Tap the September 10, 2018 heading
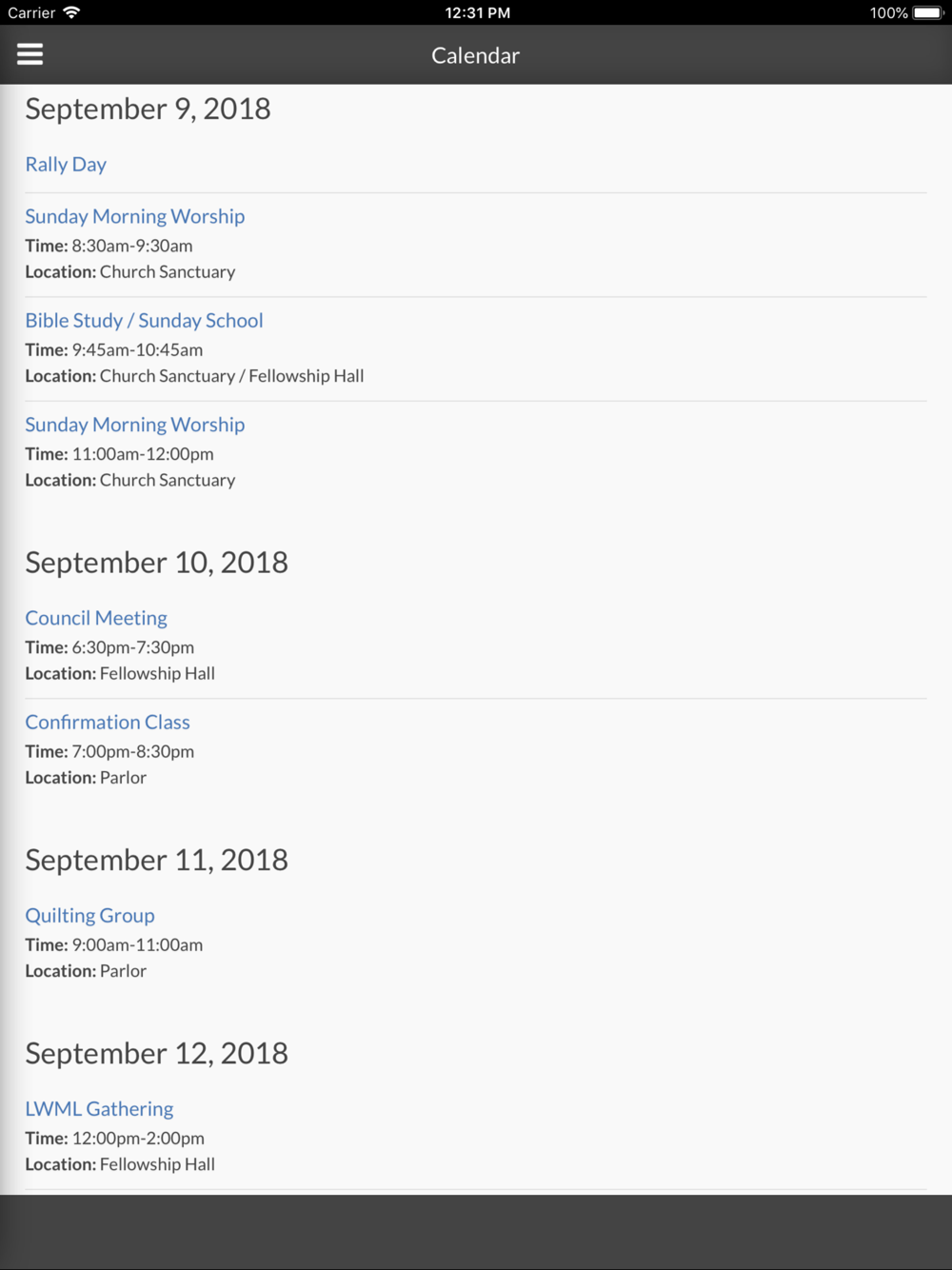The width and height of the screenshot is (952, 1270). pyautogui.click(x=156, y=562)
